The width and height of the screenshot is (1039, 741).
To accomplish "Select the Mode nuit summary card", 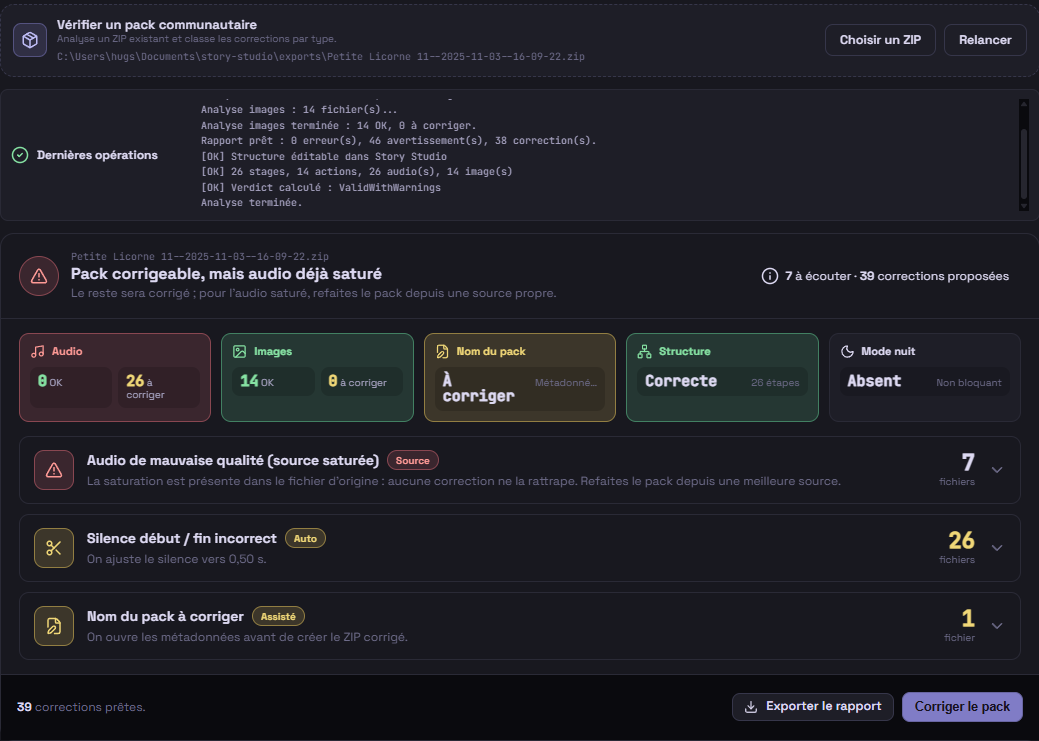I will (924, 377).
